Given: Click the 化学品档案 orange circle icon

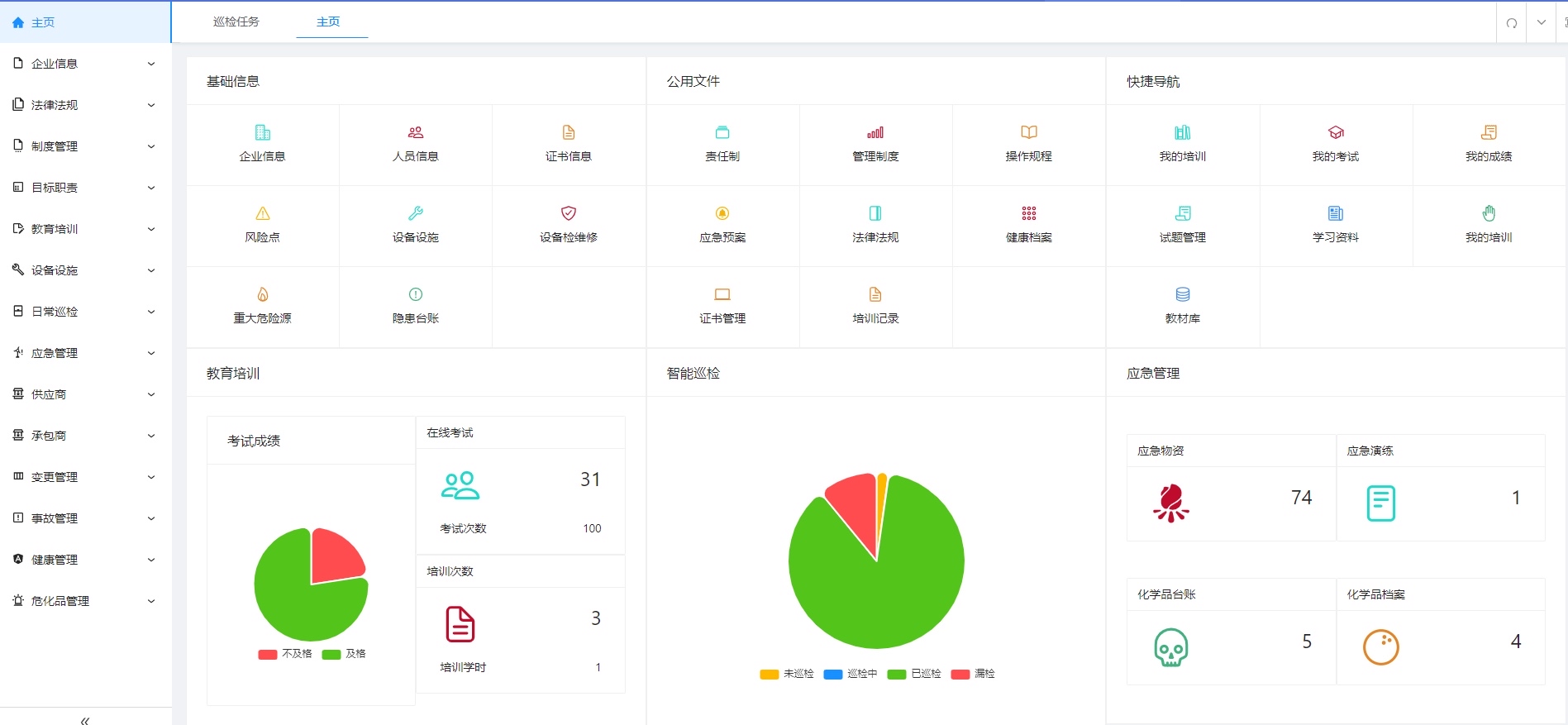Looking at the screenshot, I should (1381, 647).
